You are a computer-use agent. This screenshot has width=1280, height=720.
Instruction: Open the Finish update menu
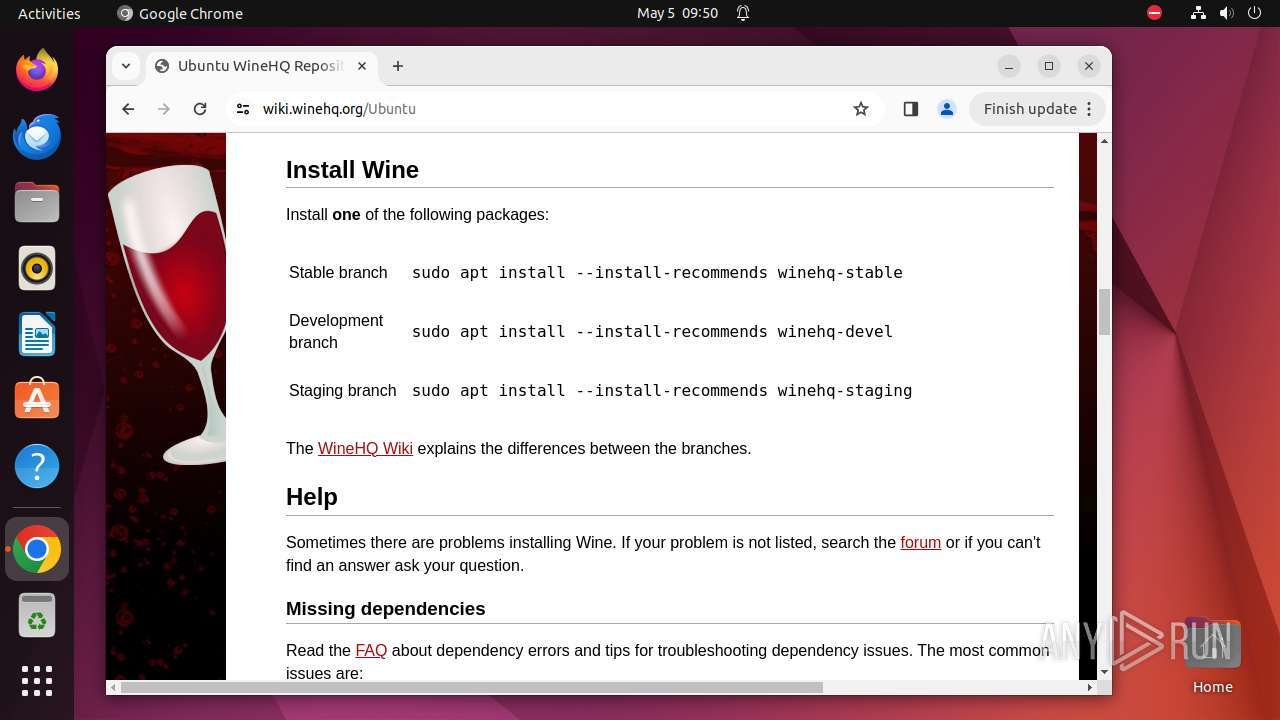tap(1038, 109)
